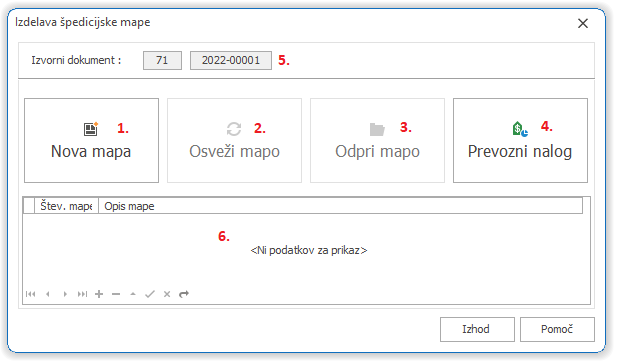Add new record with plus icon
The width and height of the screenshot is (617, 363).
coord(99,294)
